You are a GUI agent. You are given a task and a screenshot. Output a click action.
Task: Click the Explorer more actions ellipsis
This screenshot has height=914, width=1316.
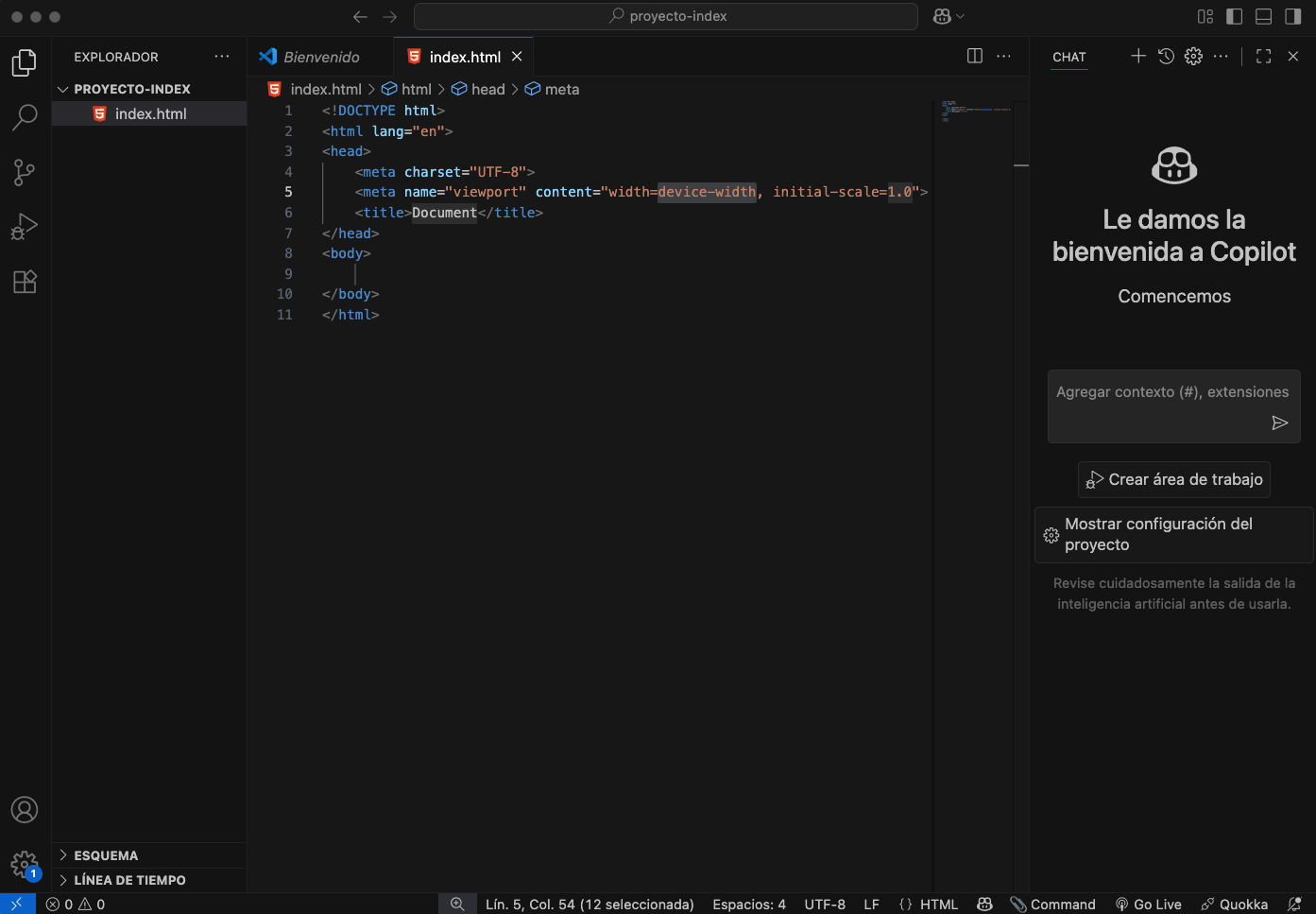[222, 57]
